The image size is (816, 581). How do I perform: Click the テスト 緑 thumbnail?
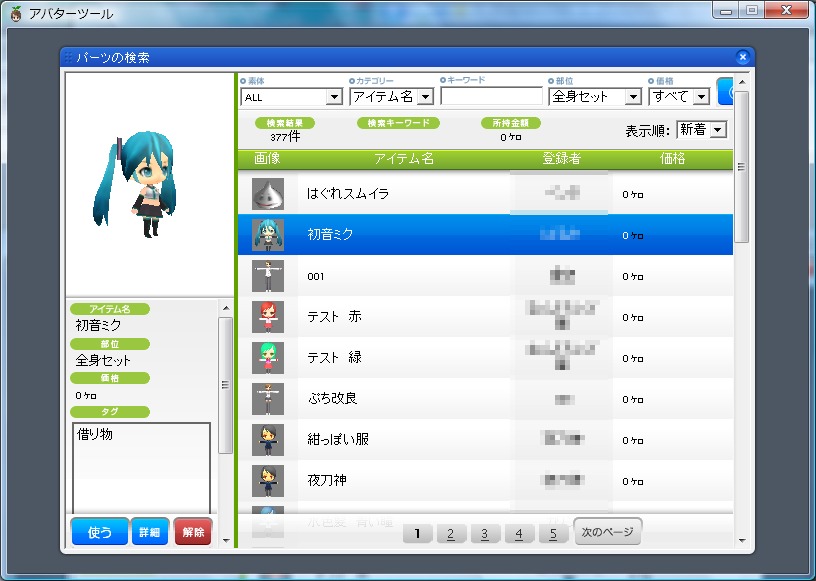[268, 358]
